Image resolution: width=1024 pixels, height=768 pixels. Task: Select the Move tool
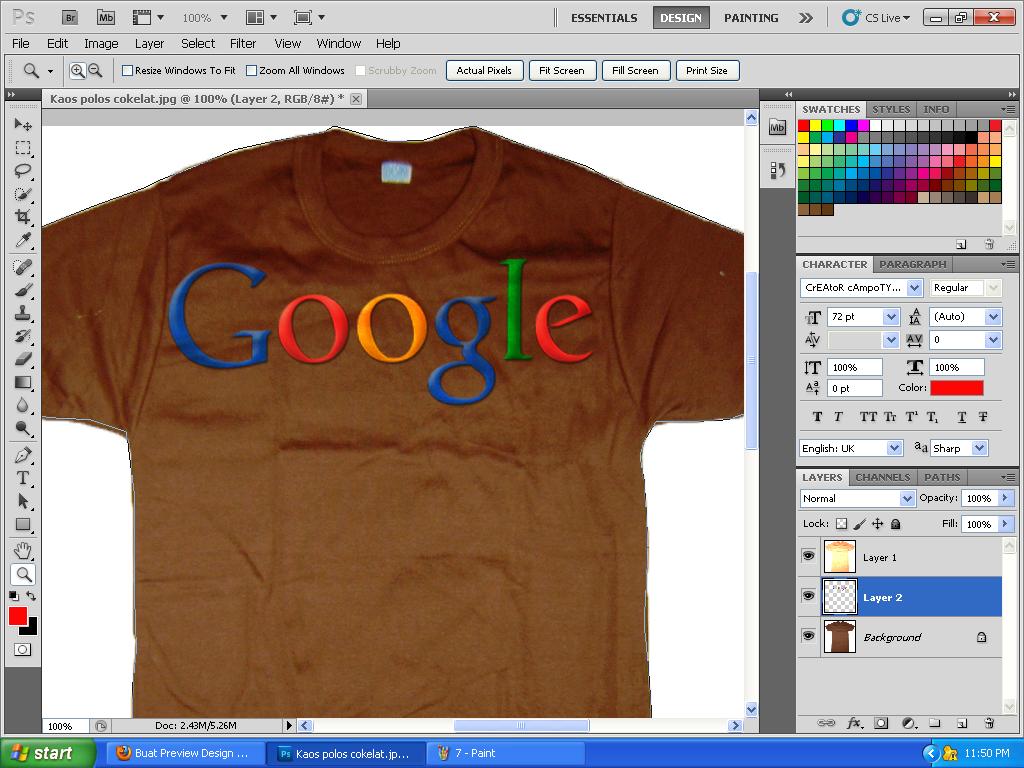(x=23, y=124)
